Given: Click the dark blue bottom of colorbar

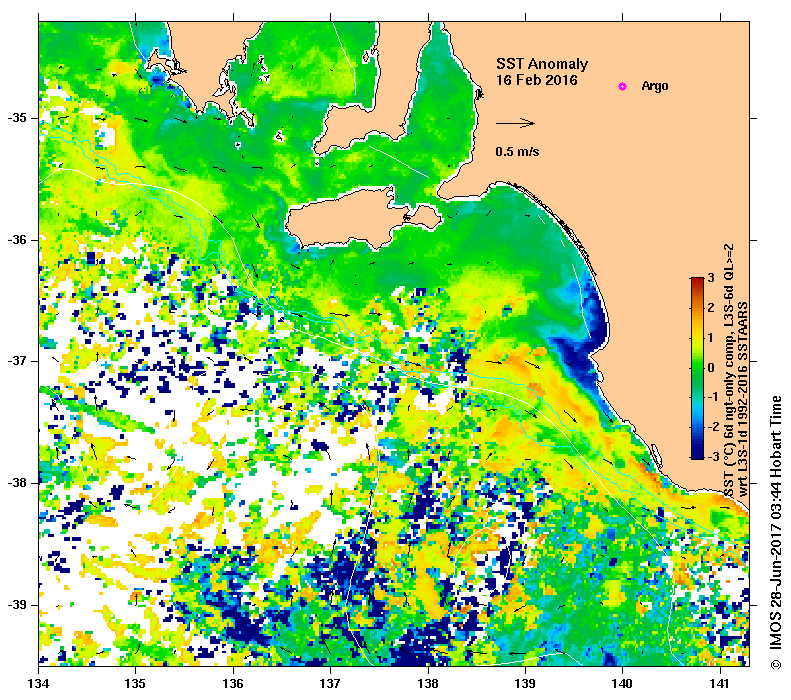Looking at the screenshot, I should (x=697, y=454).
